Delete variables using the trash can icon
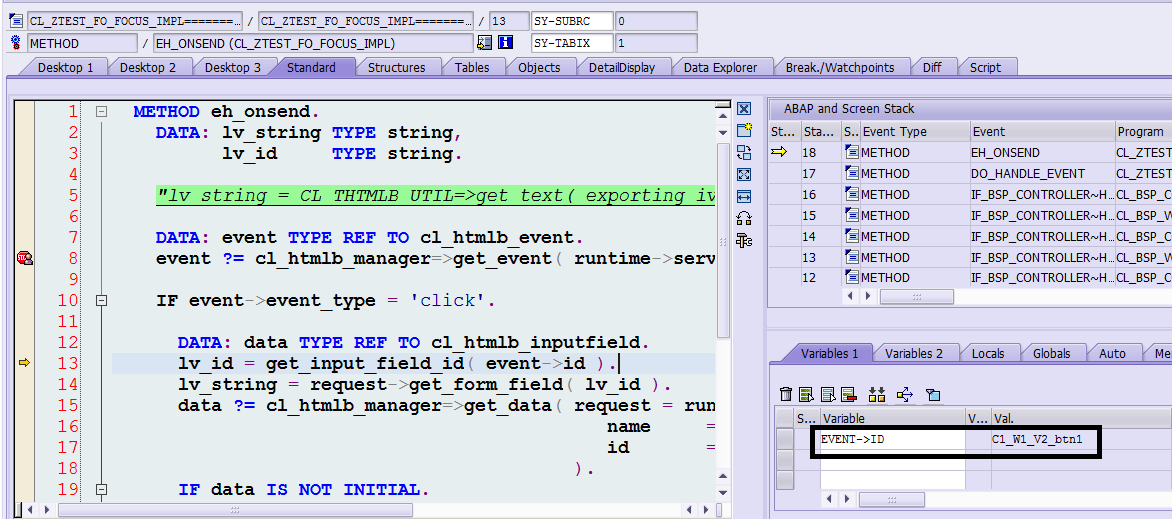The width and height of the screenshot is (1172, 519). 786,394
